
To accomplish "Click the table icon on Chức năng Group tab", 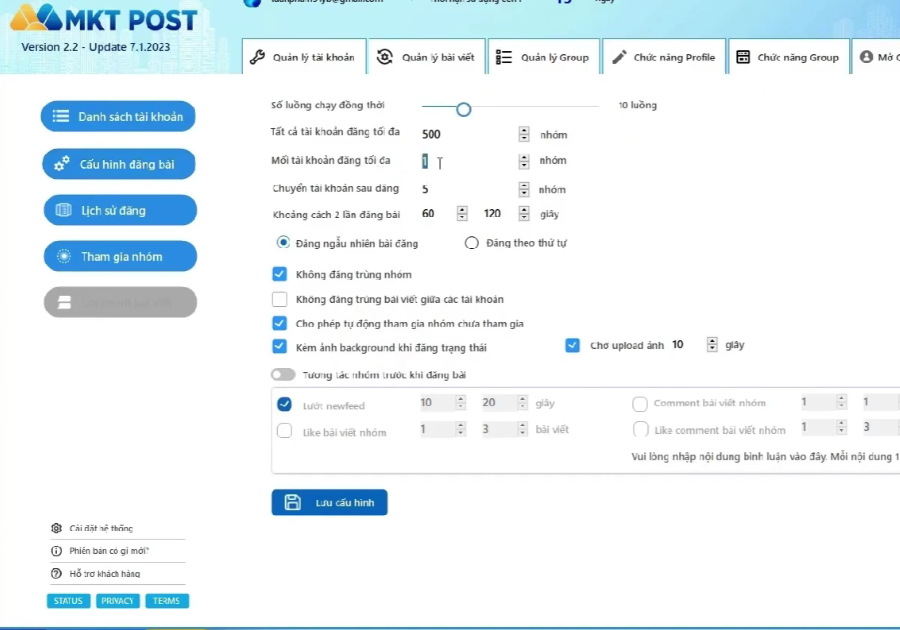I will coord(743,57).
